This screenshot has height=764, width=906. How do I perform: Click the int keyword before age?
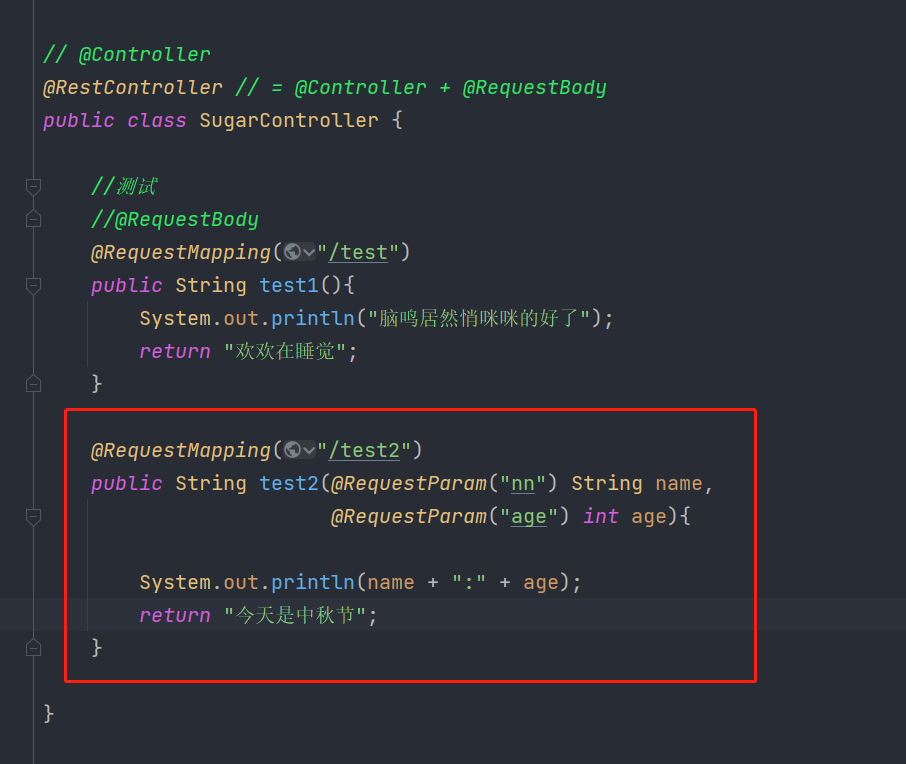pos(601,516)
